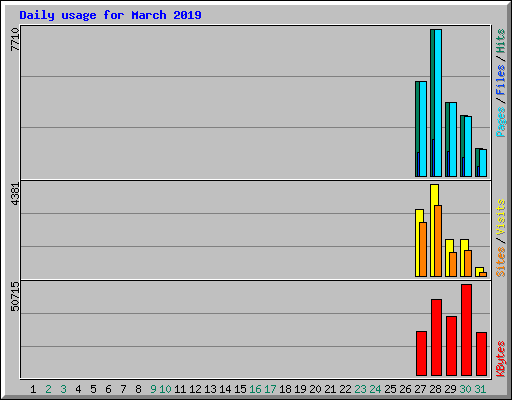Click the yellow visits bar for day 28
512x400 pixels.
tap(433, 230)
